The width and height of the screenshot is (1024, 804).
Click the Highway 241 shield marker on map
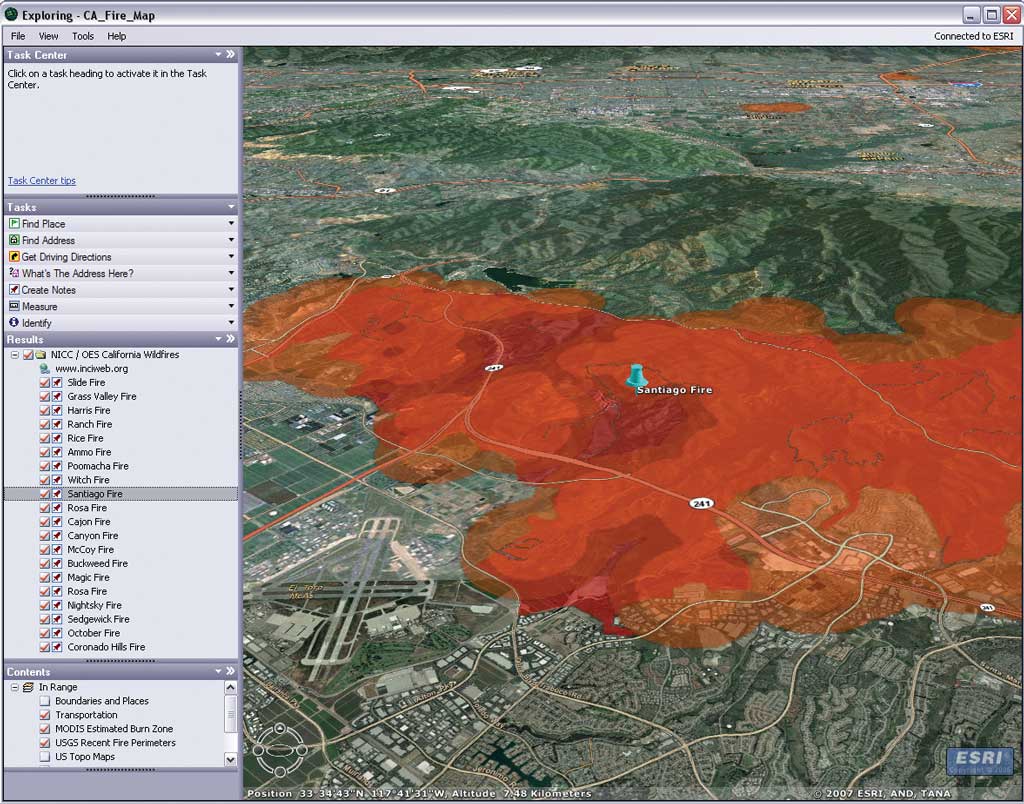pos(702,503)
